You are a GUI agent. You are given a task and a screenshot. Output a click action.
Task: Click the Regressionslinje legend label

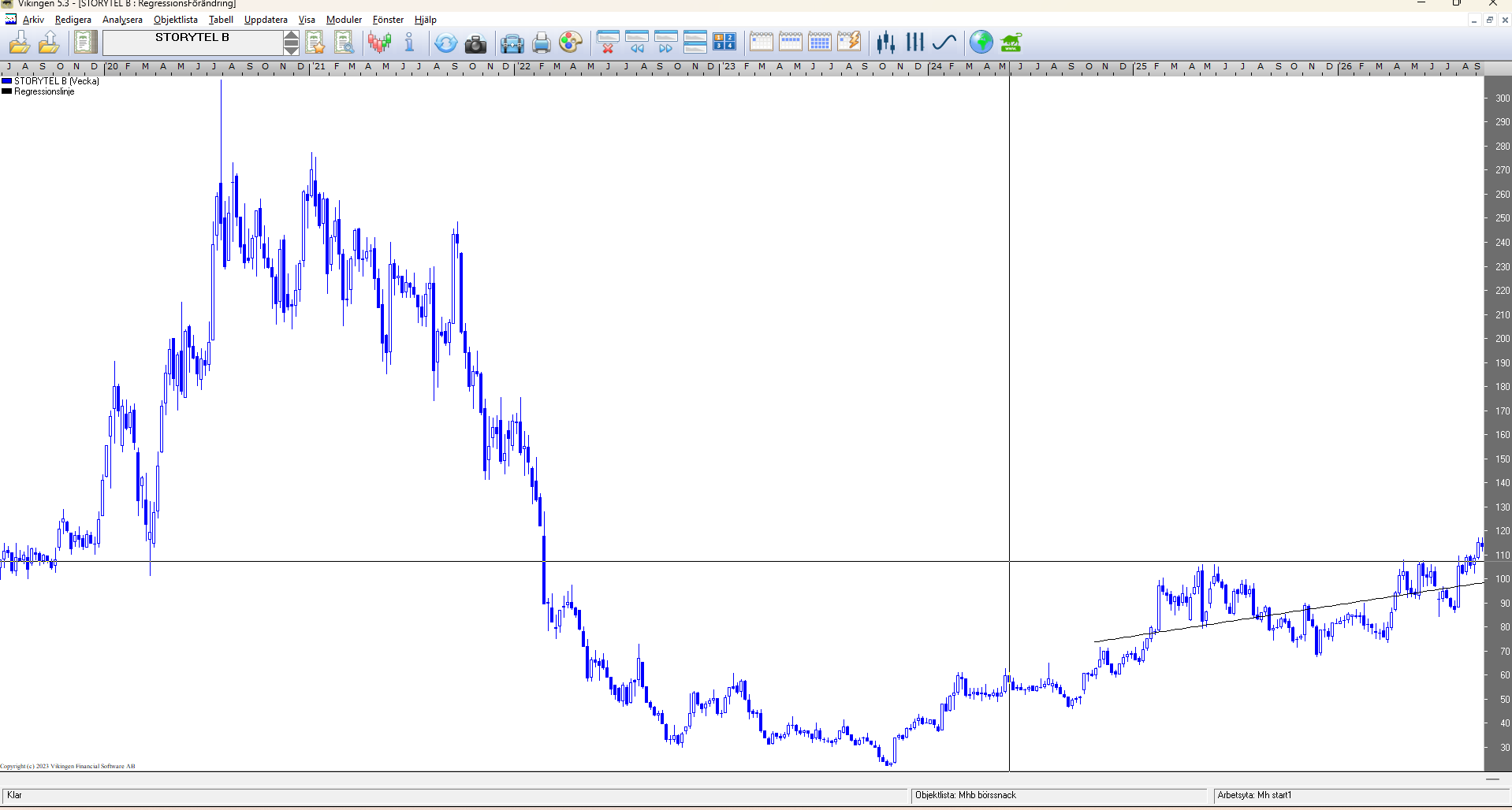pyautogui.click(x=44, y=91)
